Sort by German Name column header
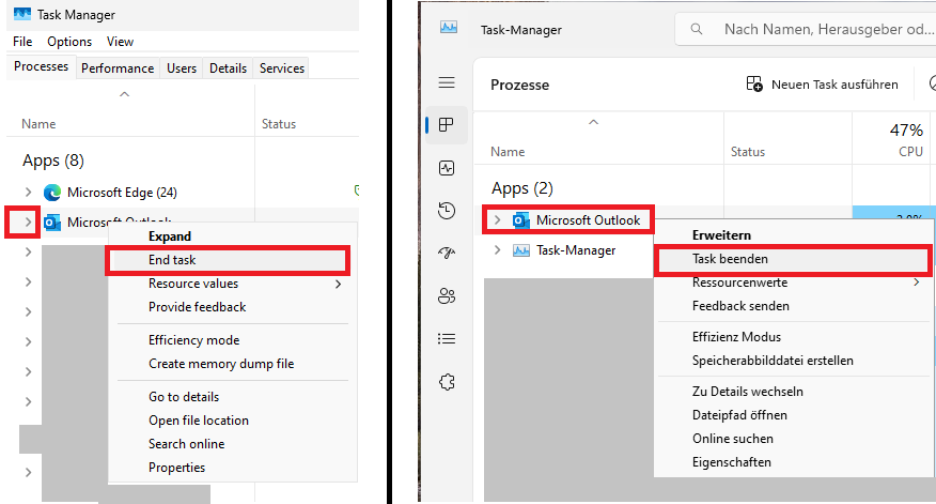The height and width of the screenshot is (504, 936). pos(507,152)
